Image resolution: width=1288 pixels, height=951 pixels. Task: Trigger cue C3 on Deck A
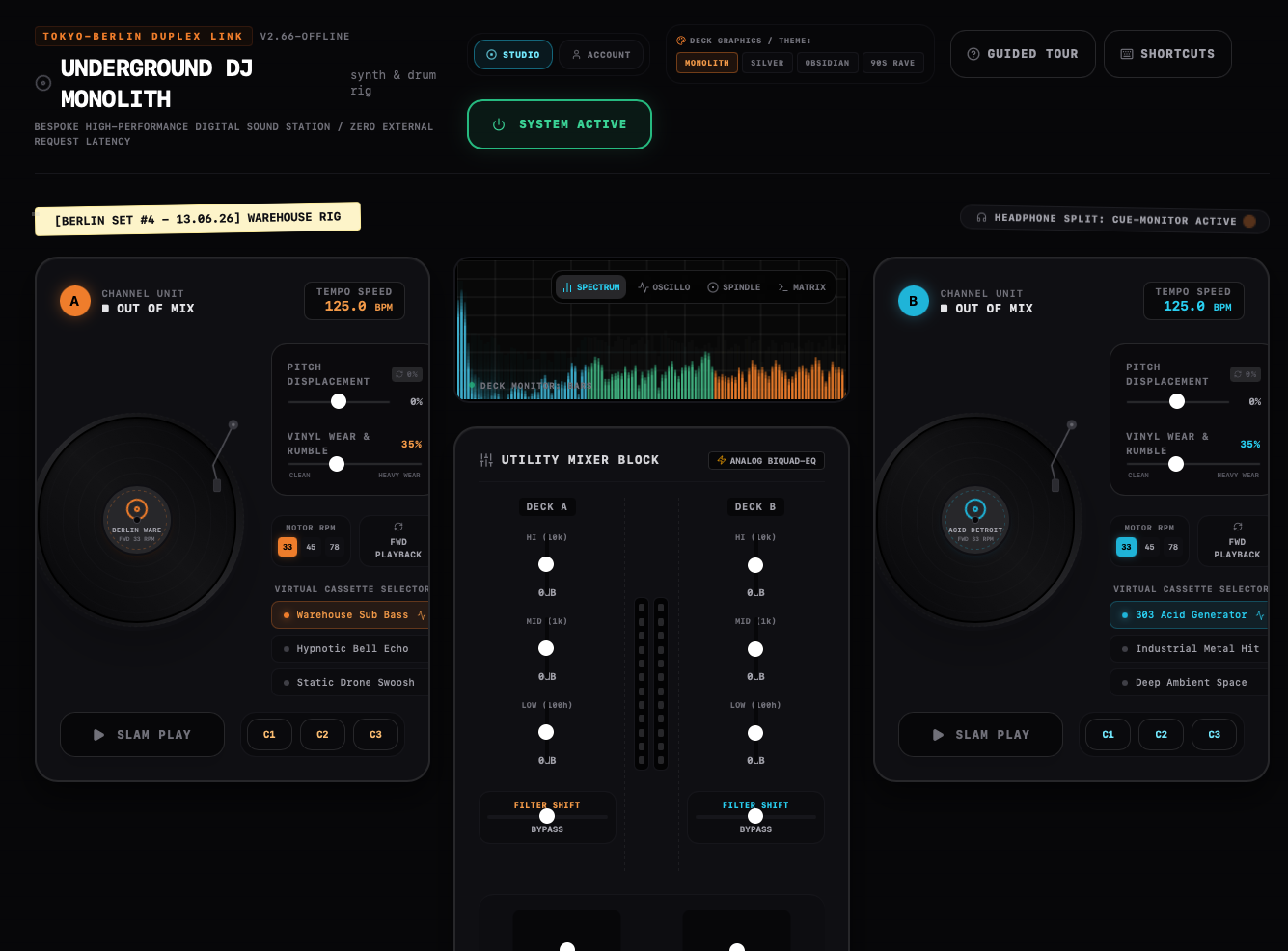click(375, 735)
